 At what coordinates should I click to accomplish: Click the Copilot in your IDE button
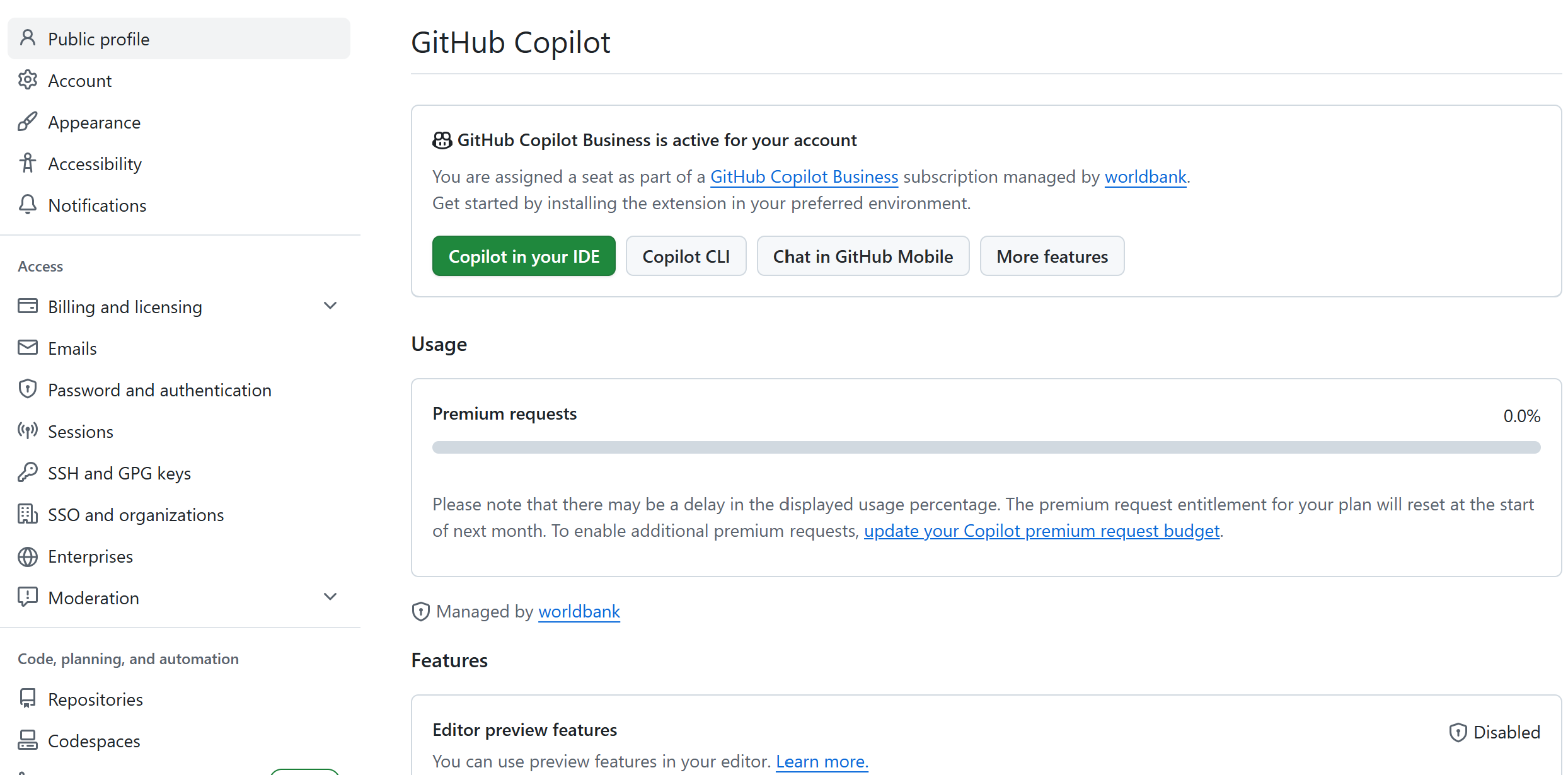tap(524, 256)
